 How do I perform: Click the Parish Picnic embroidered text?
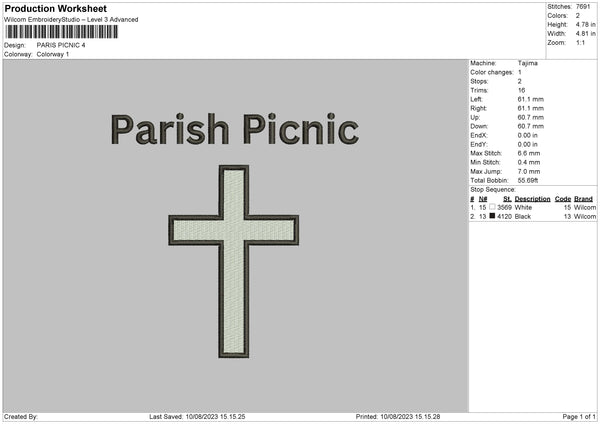click(235, 129)
